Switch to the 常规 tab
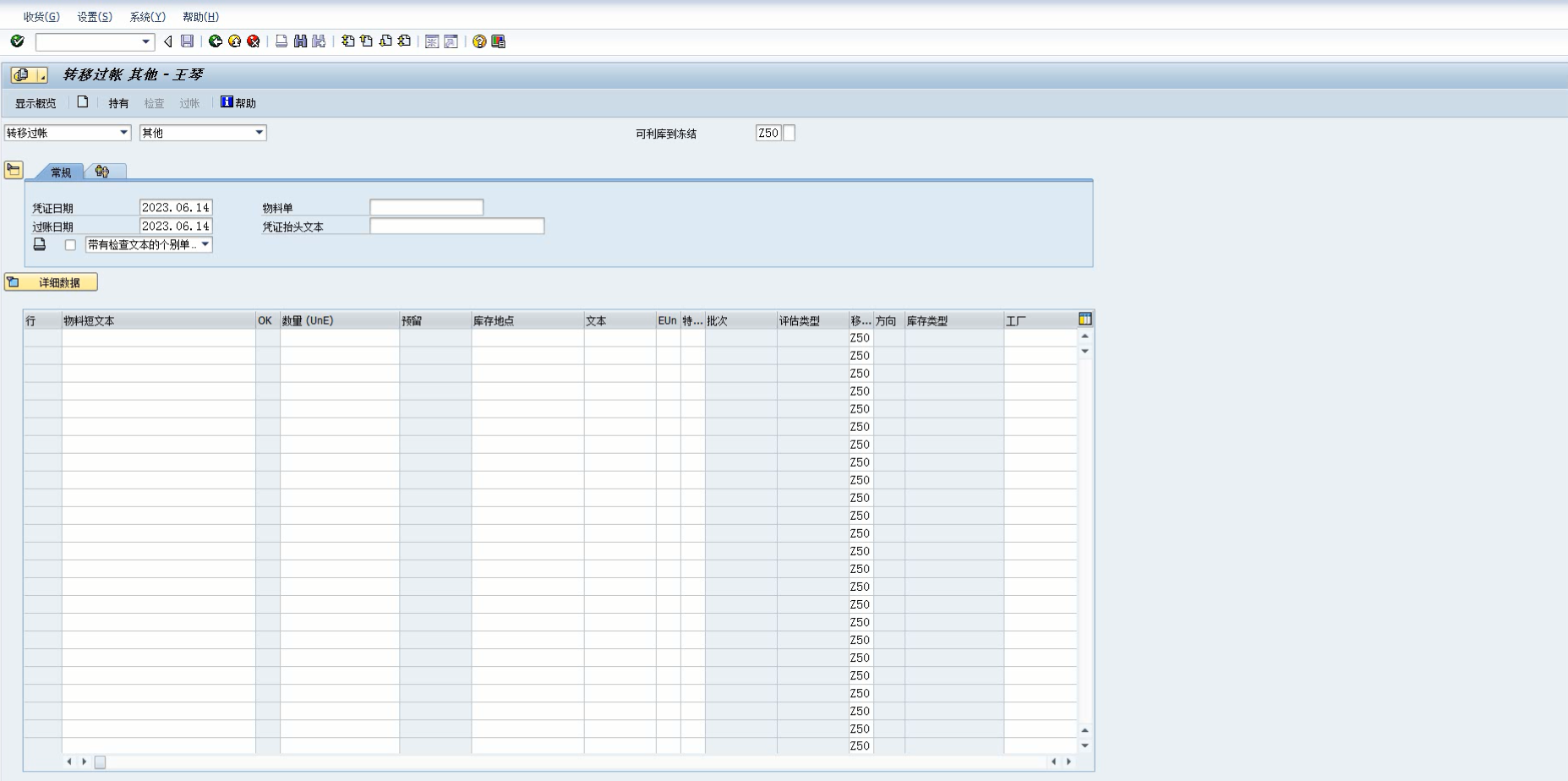The height and width of the screenshot is (781, 1568). (x=61, y=172)
